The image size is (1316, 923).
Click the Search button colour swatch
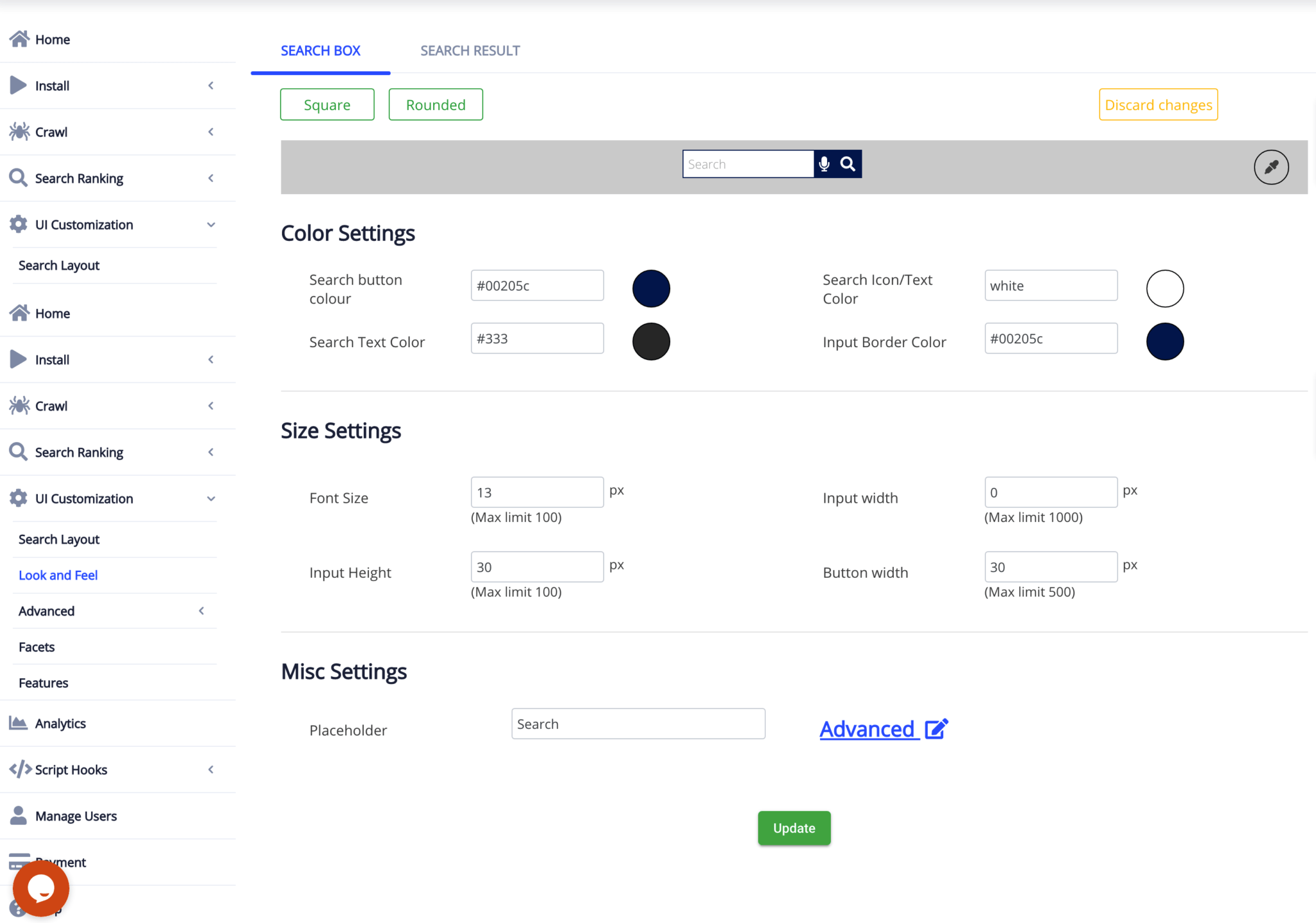tap(651, 288)
